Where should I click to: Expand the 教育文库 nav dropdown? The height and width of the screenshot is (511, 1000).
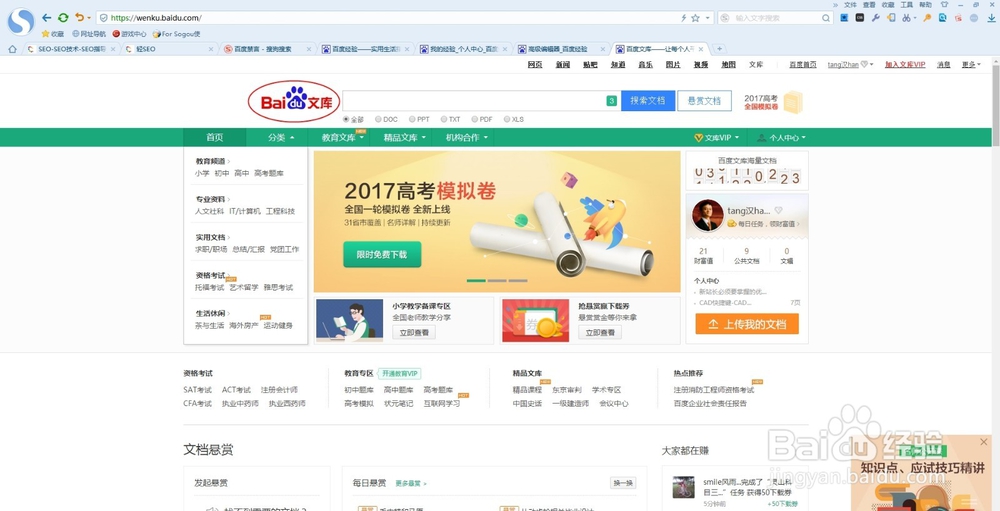pos(342,137)
